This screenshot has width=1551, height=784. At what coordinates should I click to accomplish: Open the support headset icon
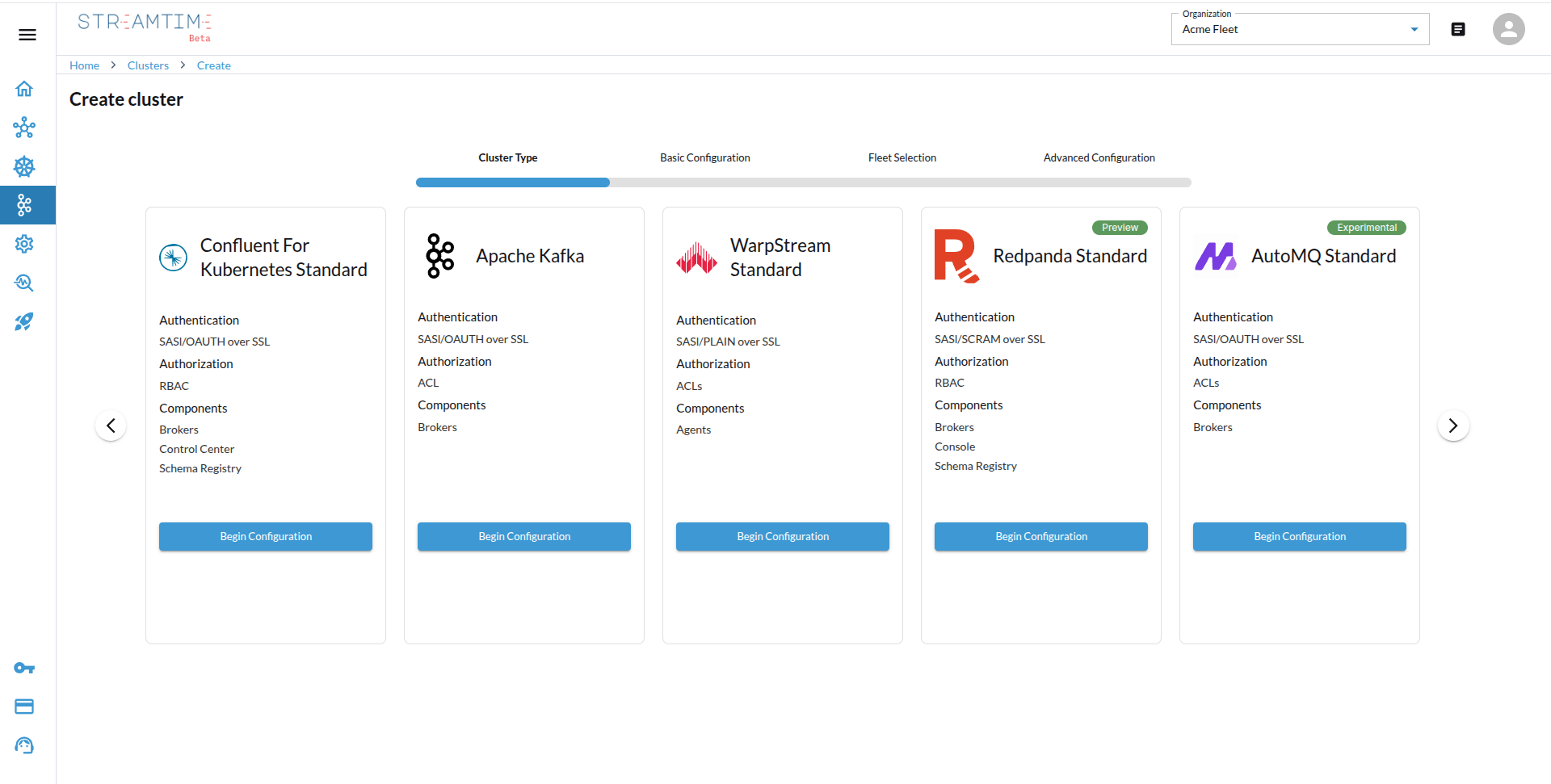24,745
